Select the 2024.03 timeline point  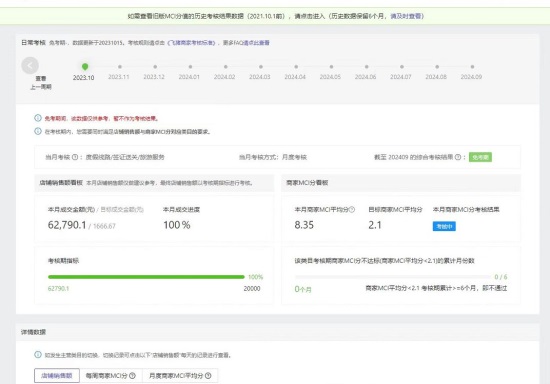coord(261,67)
